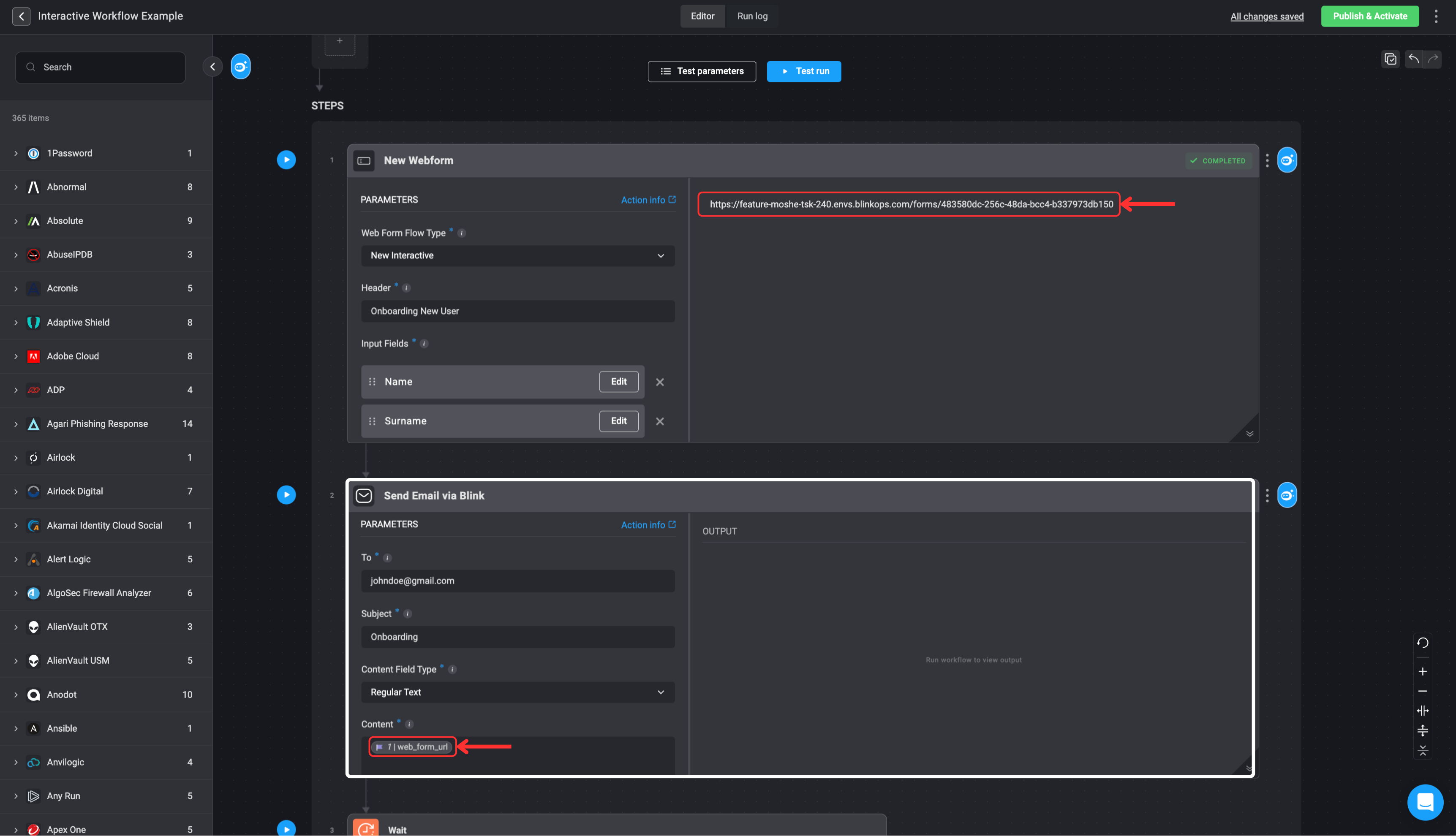Click the redo arrow icon

pos(1433,59)
